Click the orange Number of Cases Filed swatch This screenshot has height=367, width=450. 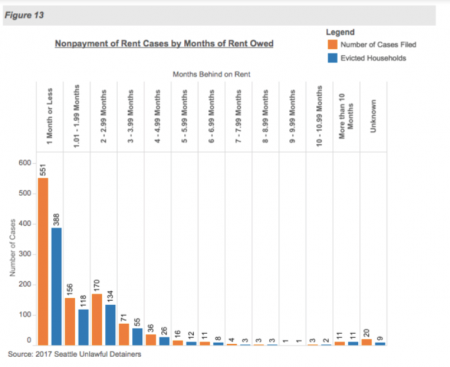tap(332, 45)
